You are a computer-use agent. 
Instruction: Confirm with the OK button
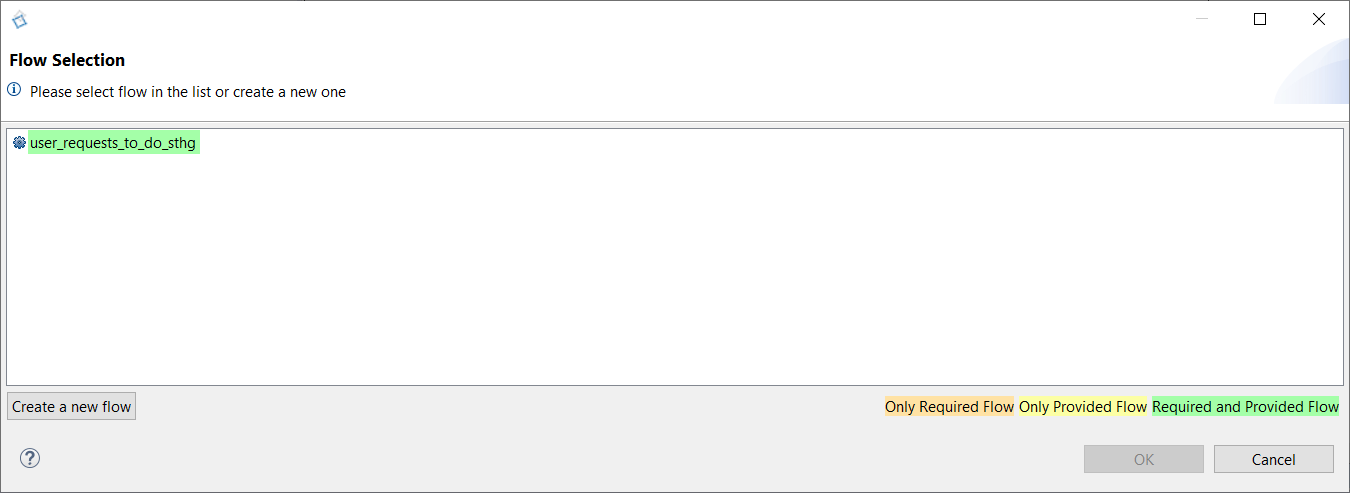click(1144, 459)
